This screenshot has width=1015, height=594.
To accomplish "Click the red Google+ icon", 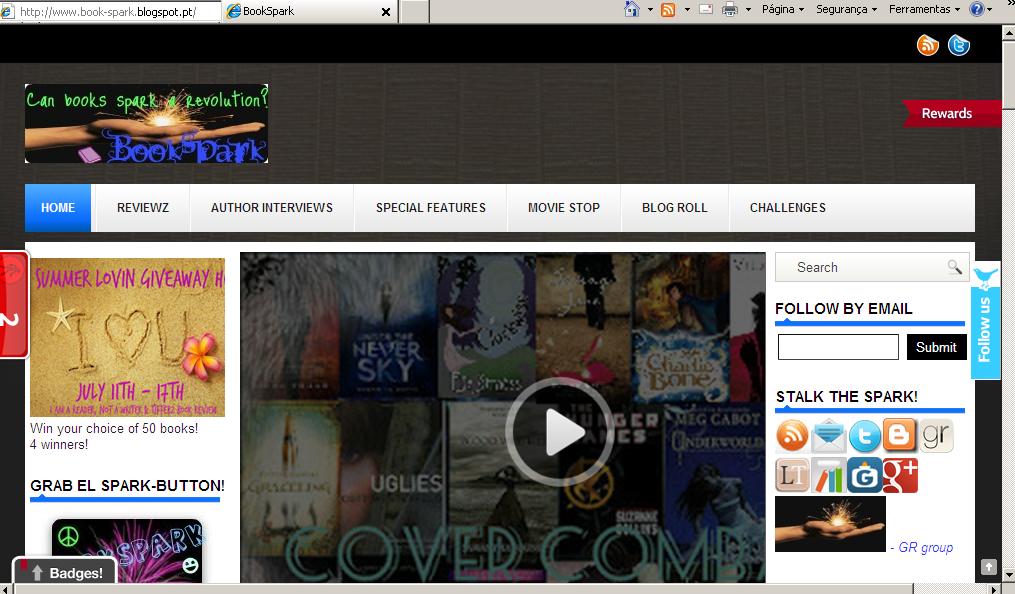I will [x=900, y=475].
